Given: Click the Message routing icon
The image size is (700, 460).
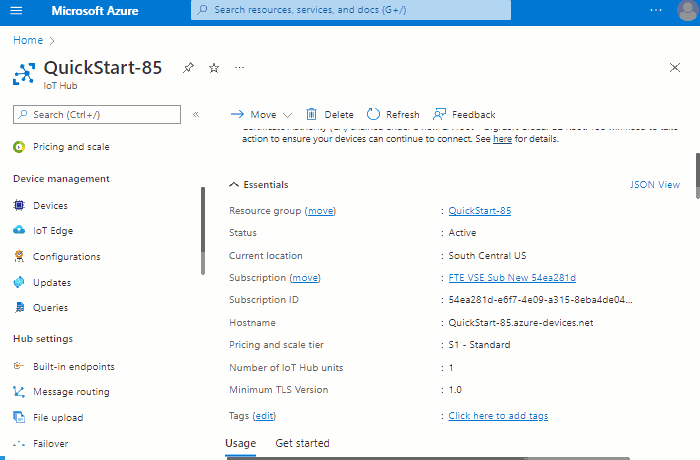Looking at the screenshot, I should pos(19,392).
